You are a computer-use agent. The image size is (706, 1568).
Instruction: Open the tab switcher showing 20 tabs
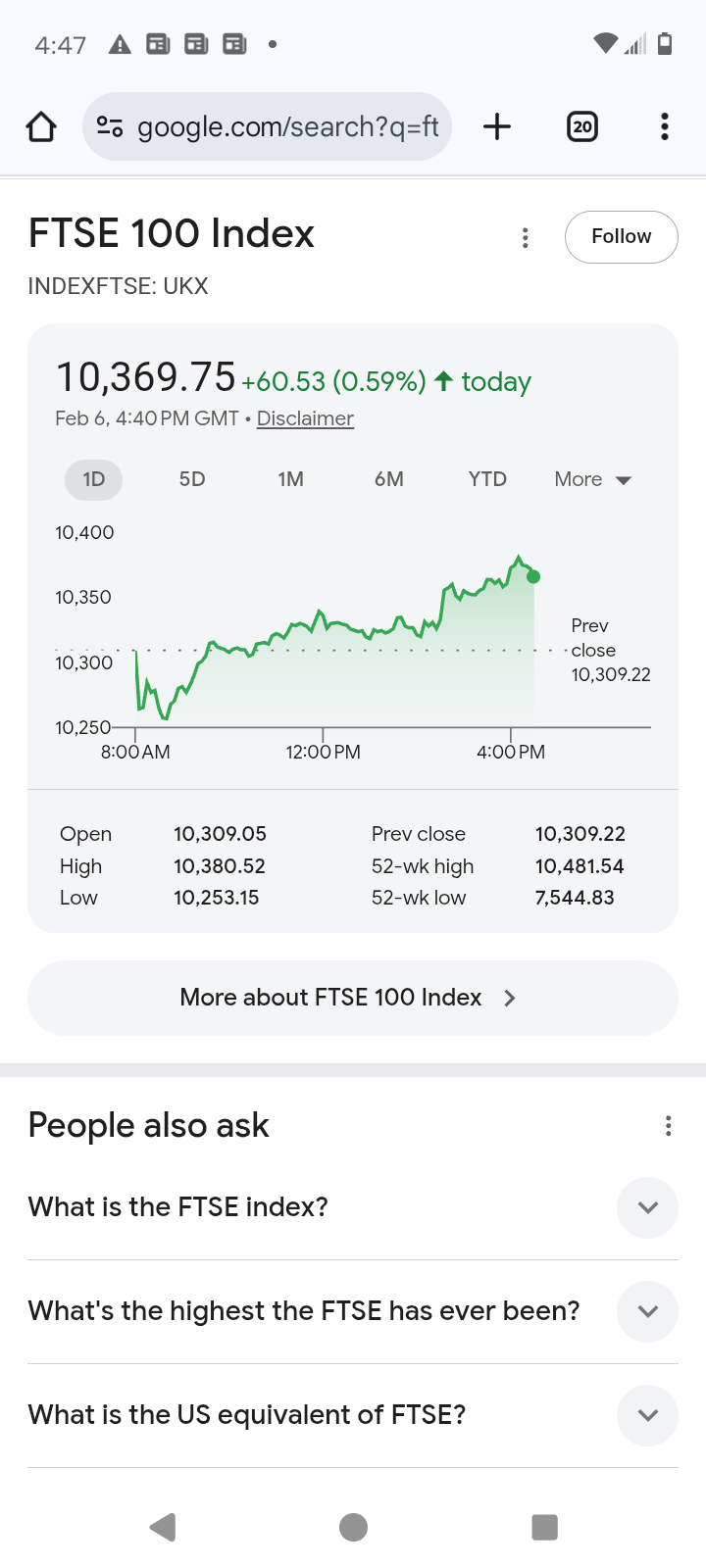click(x=582, y=126)
